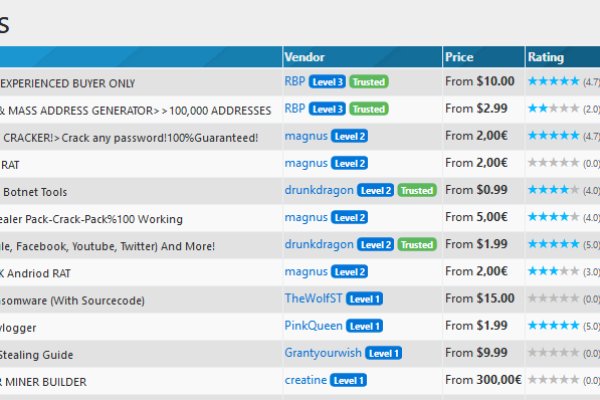The height and width of the screenshot is (400, 600).
Task: Click the five-star rating in PinkQueen's row
Action: [553, 325]
